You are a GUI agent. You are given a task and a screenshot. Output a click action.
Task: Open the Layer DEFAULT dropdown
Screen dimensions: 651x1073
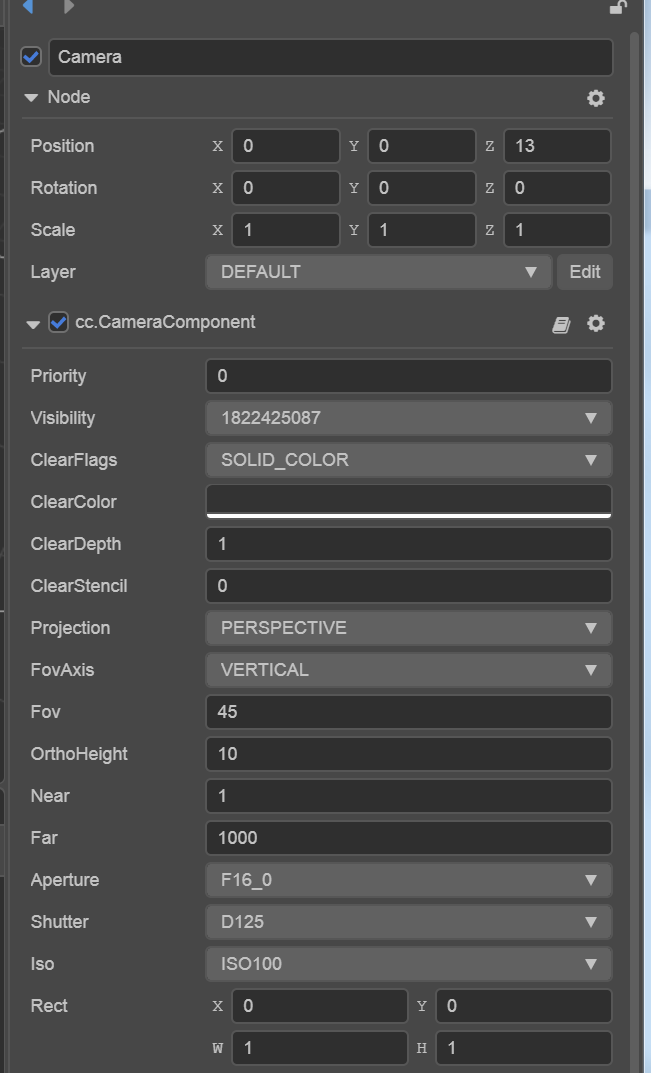(378, 272)
